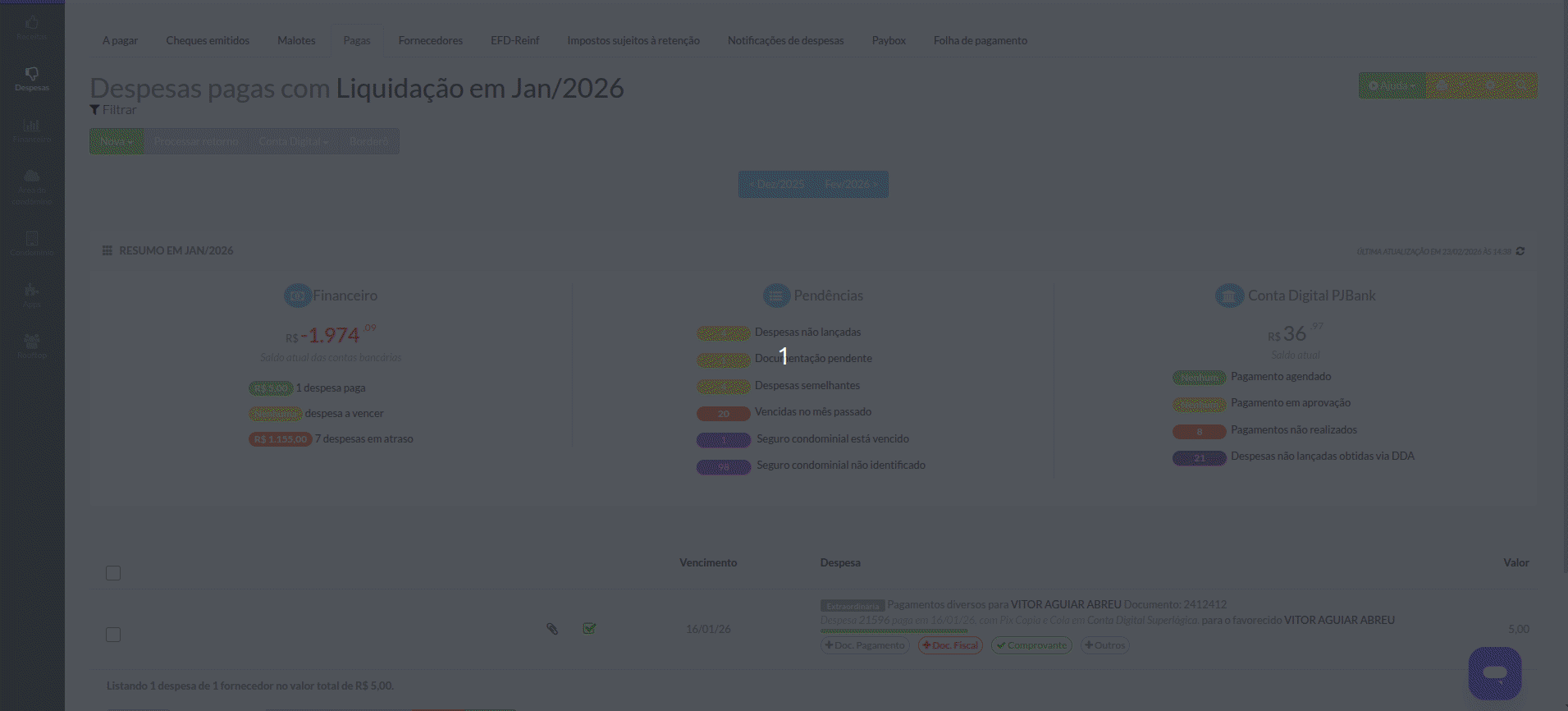Click the Outros tag
This screenshot has height=711, width=1568.
1105,645
